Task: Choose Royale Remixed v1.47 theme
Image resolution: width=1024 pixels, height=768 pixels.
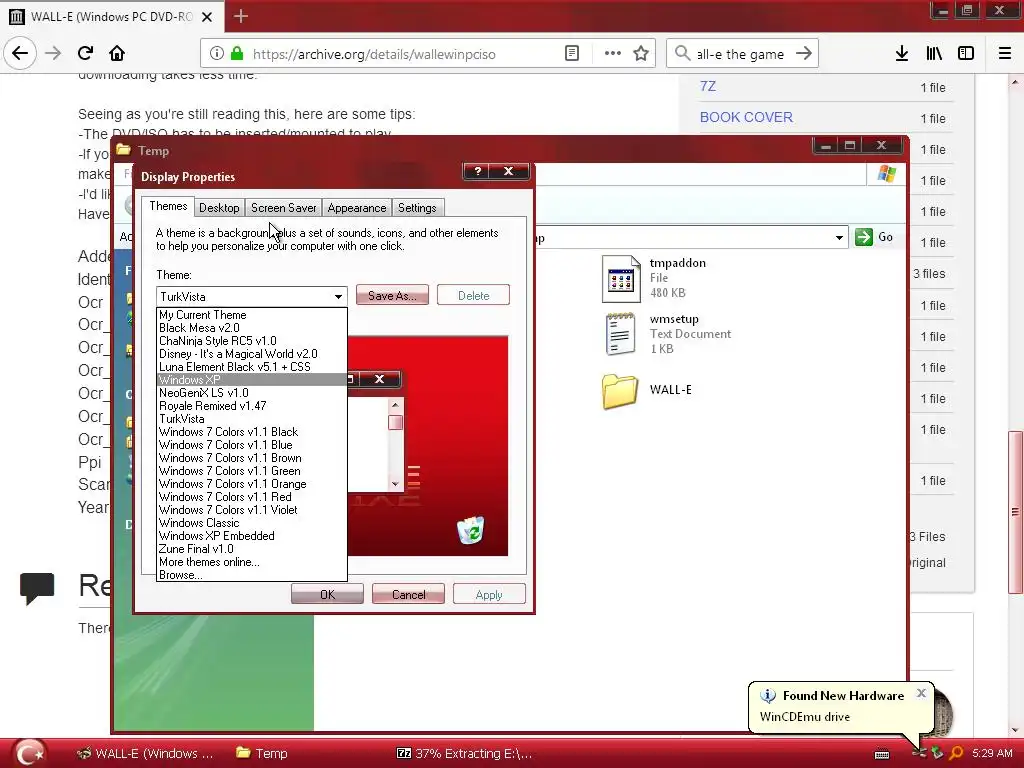Action: click(x=252, y=406)
